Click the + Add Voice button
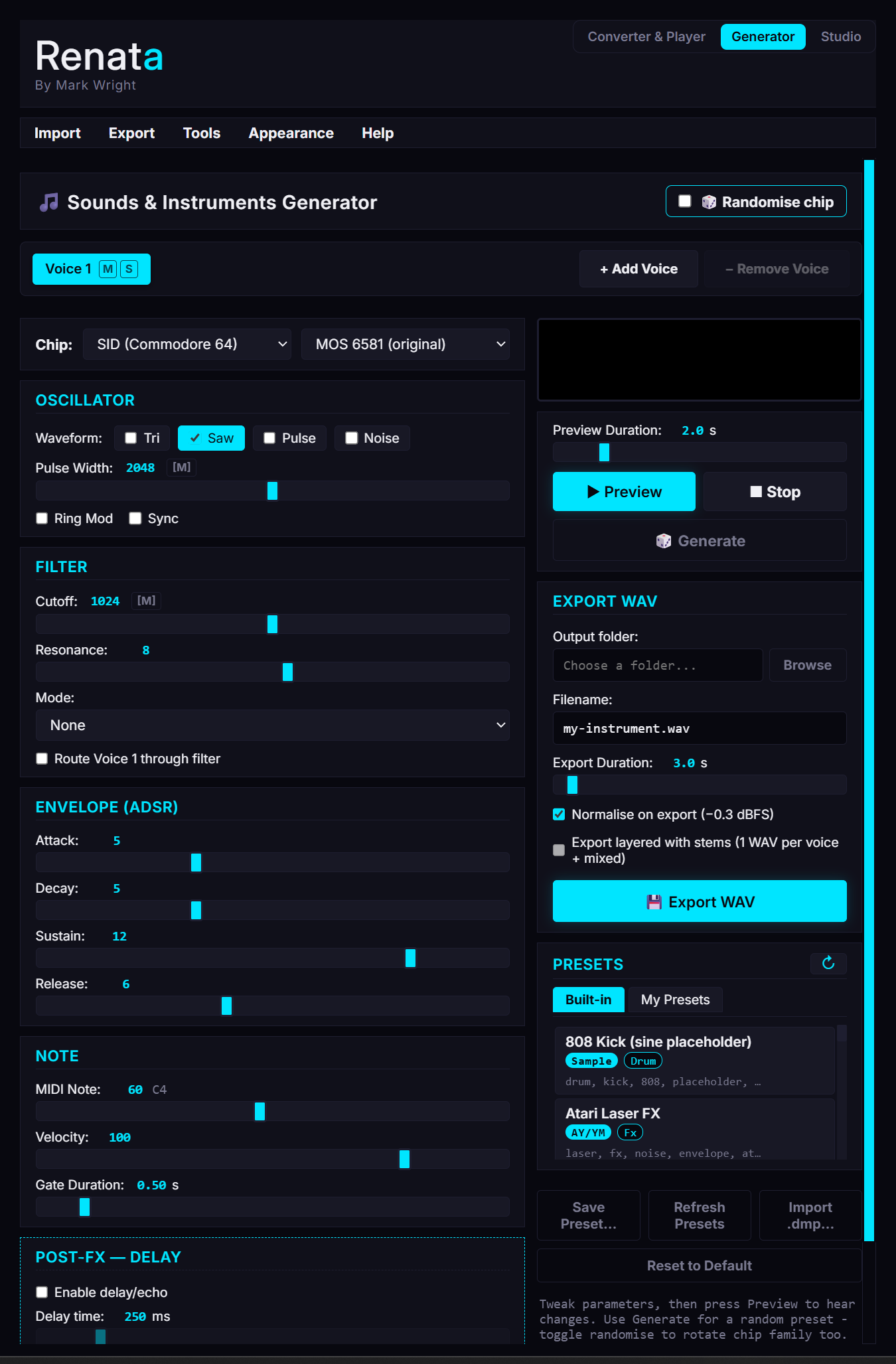Image resolution: width=896 pixels, height=1364 pixels. [638, 269]
